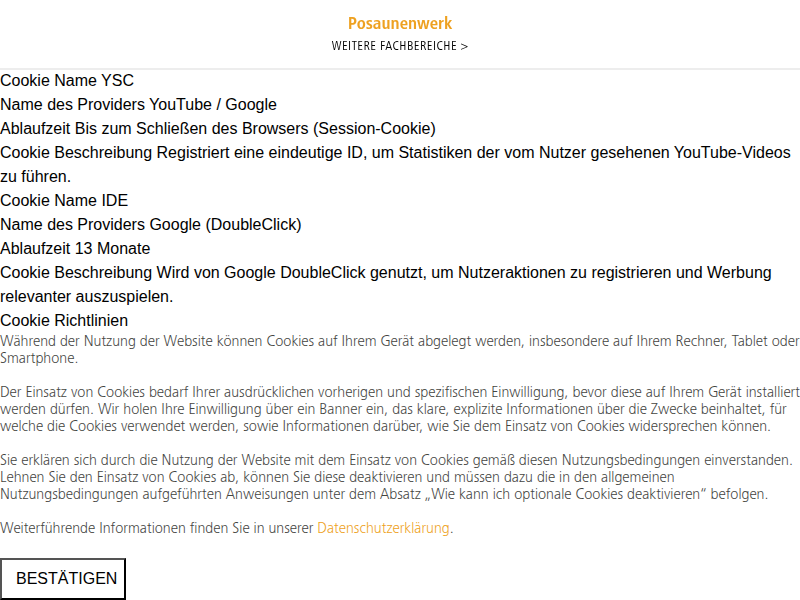Select 'Name des Providers YouTube / Google' text
This screenshot has height=600, width=800.
click(x=138, y=105)
